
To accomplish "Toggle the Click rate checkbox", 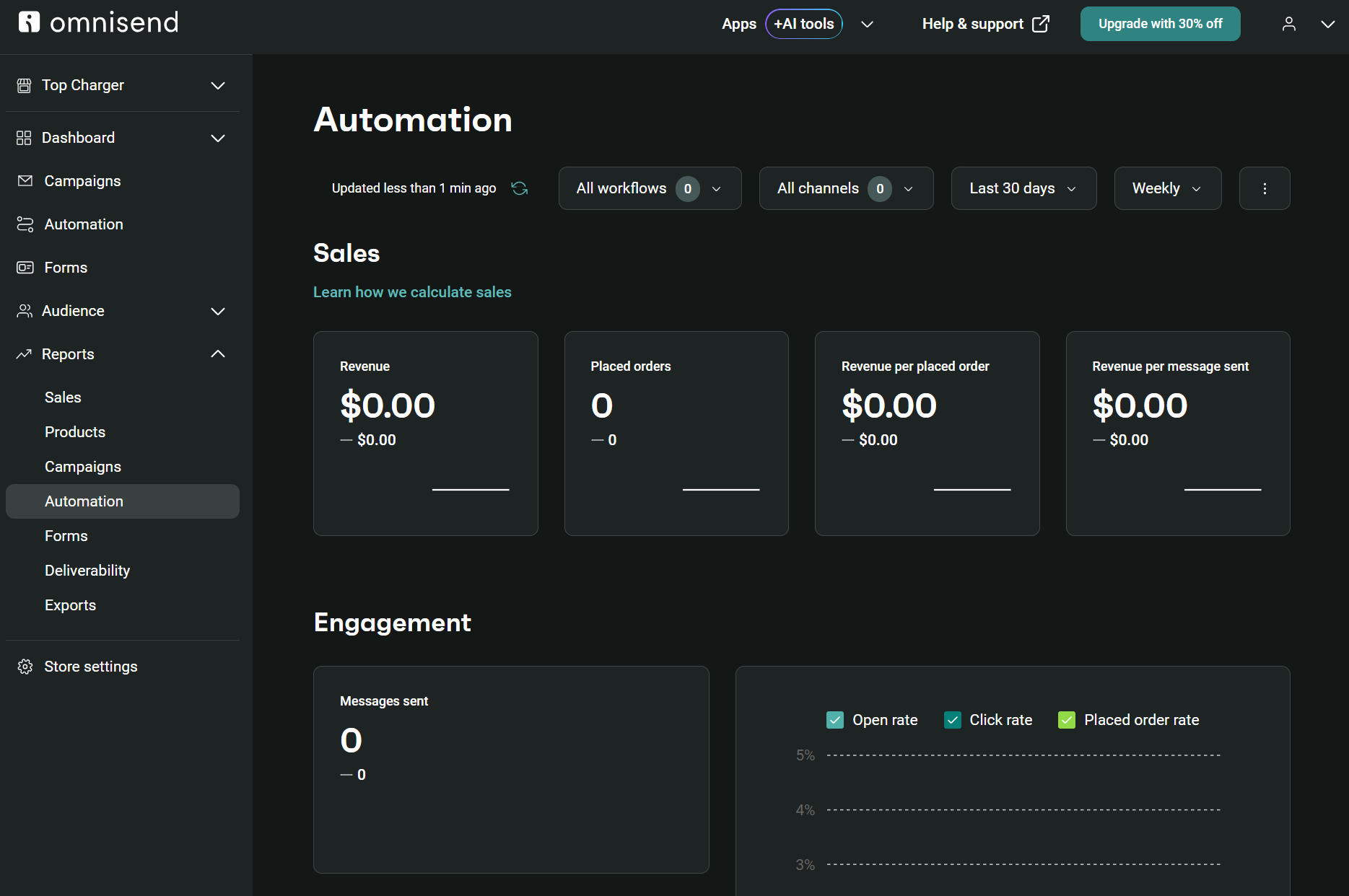I will pyautogui.click(x=953, y=720).
